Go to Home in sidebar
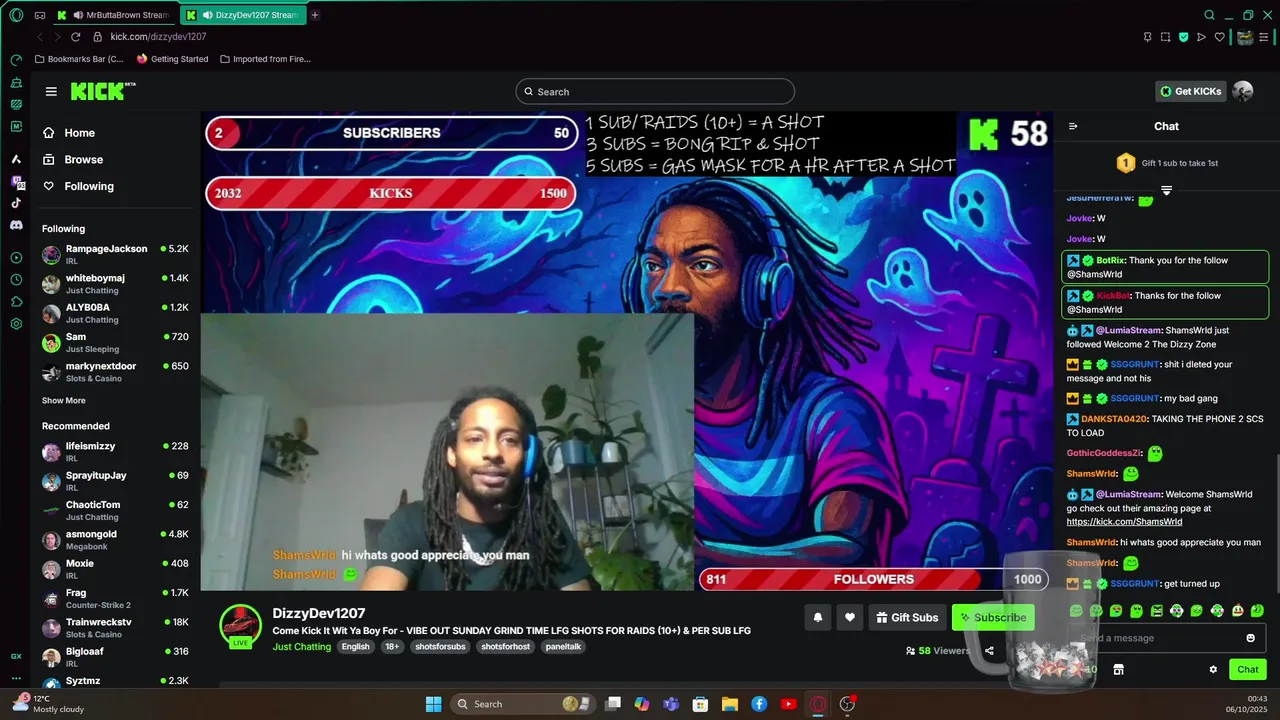1280x720 pixels. 69,133
